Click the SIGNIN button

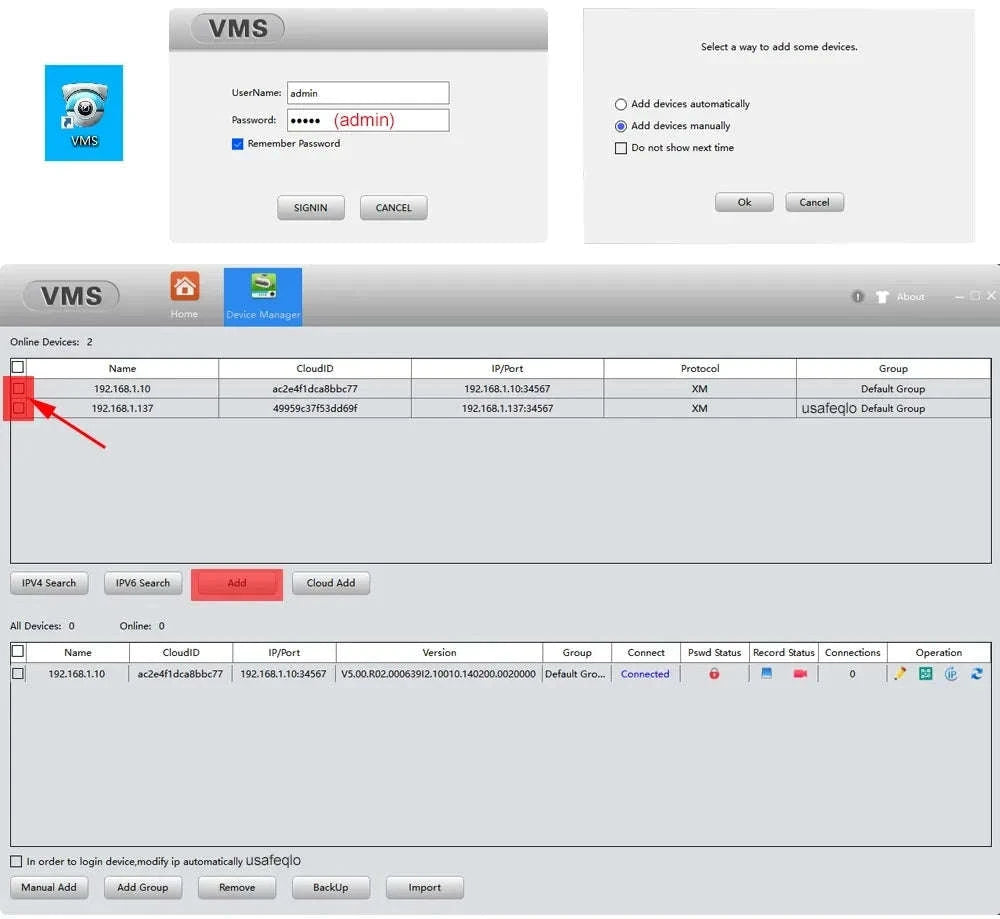click(311, 208)
